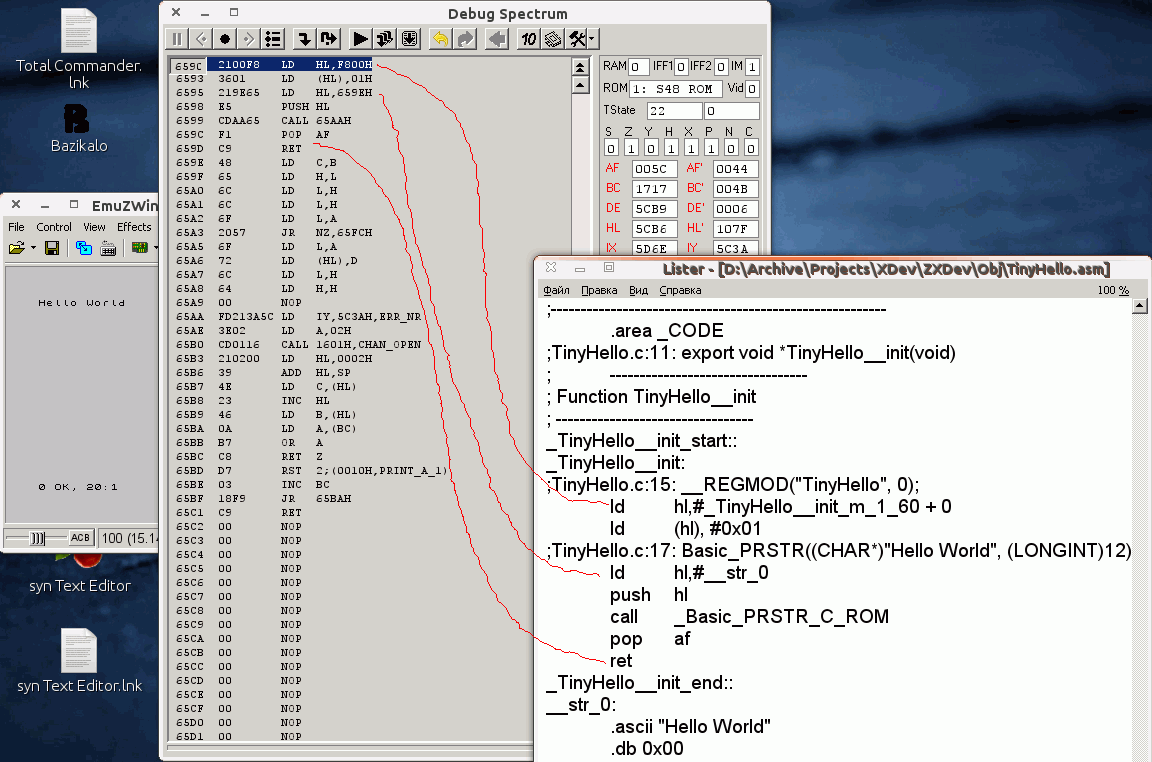
Task: Click the HL' register field 107F
Action: tap(735, 229)
